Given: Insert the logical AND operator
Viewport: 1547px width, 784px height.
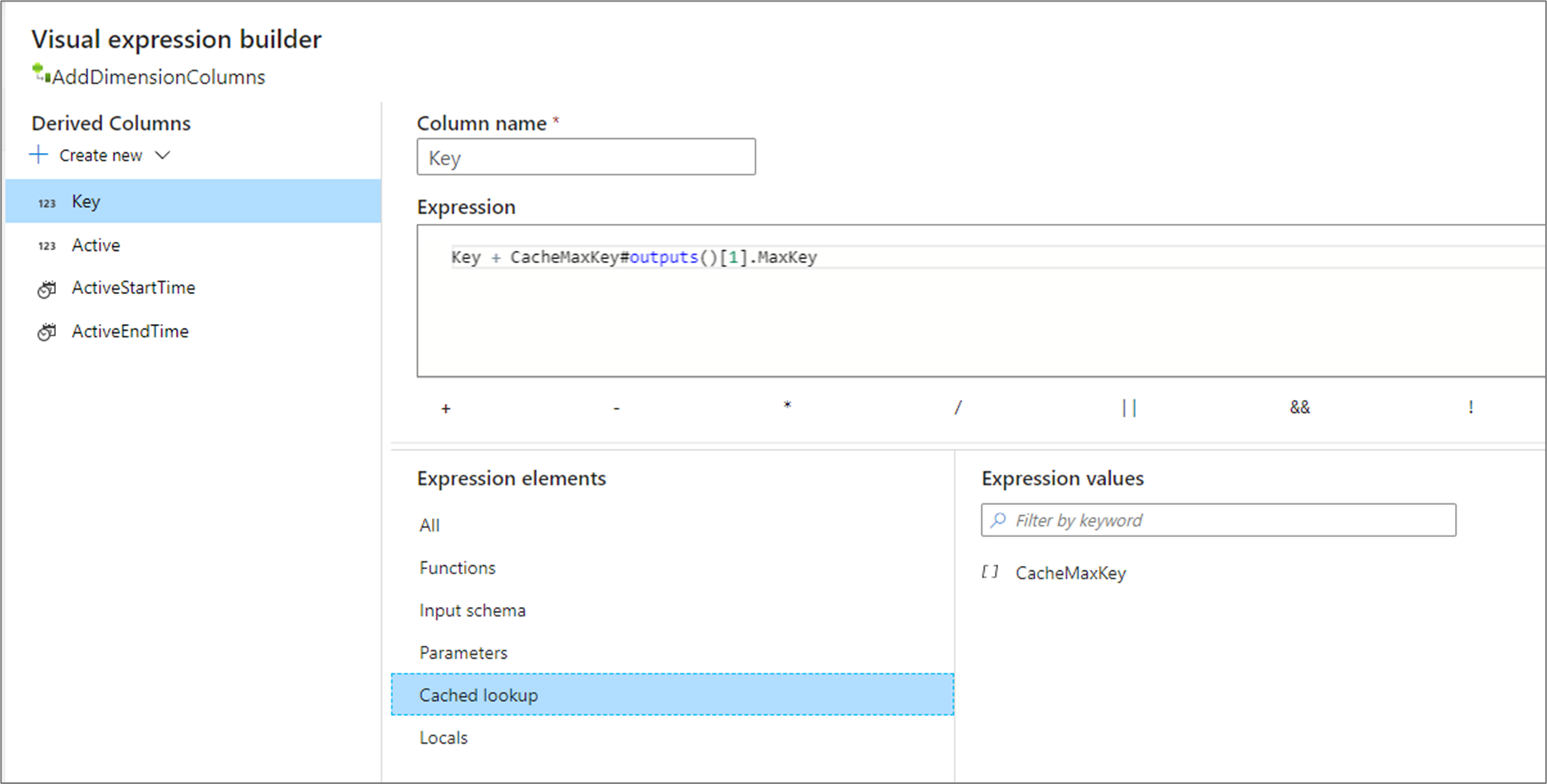Looking at the screenshot, I should point(1299,407).
